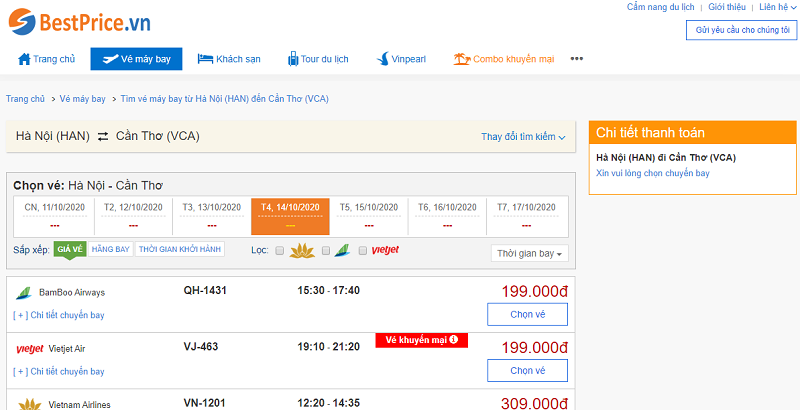
Task: Open the Thời gian bay dropdown
Action: (530, 253)
